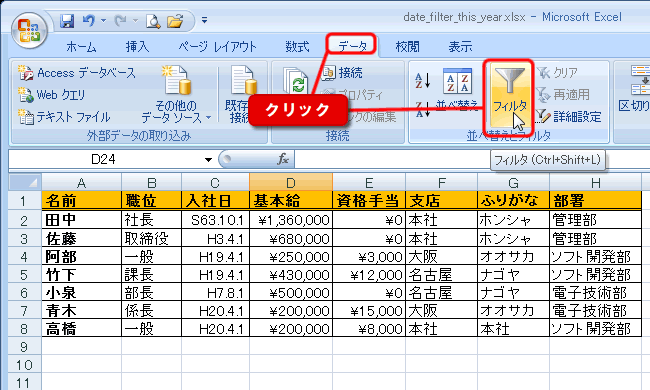
Task: Switch to the データ ribbon tab
Action: pyautogui.click(x=352, y=46)
